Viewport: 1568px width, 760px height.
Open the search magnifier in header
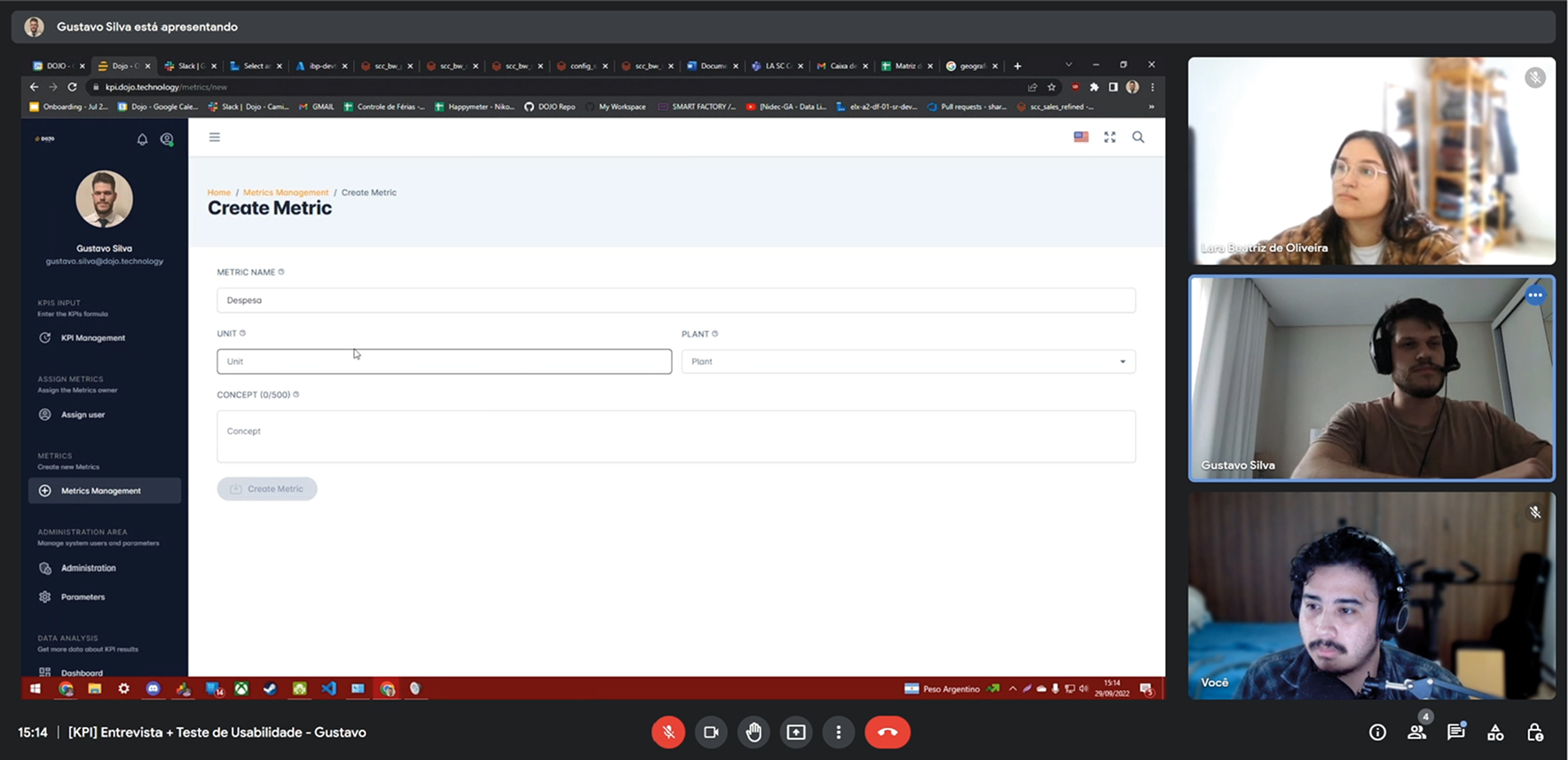pyautogui.click(x=1139, y=137)
